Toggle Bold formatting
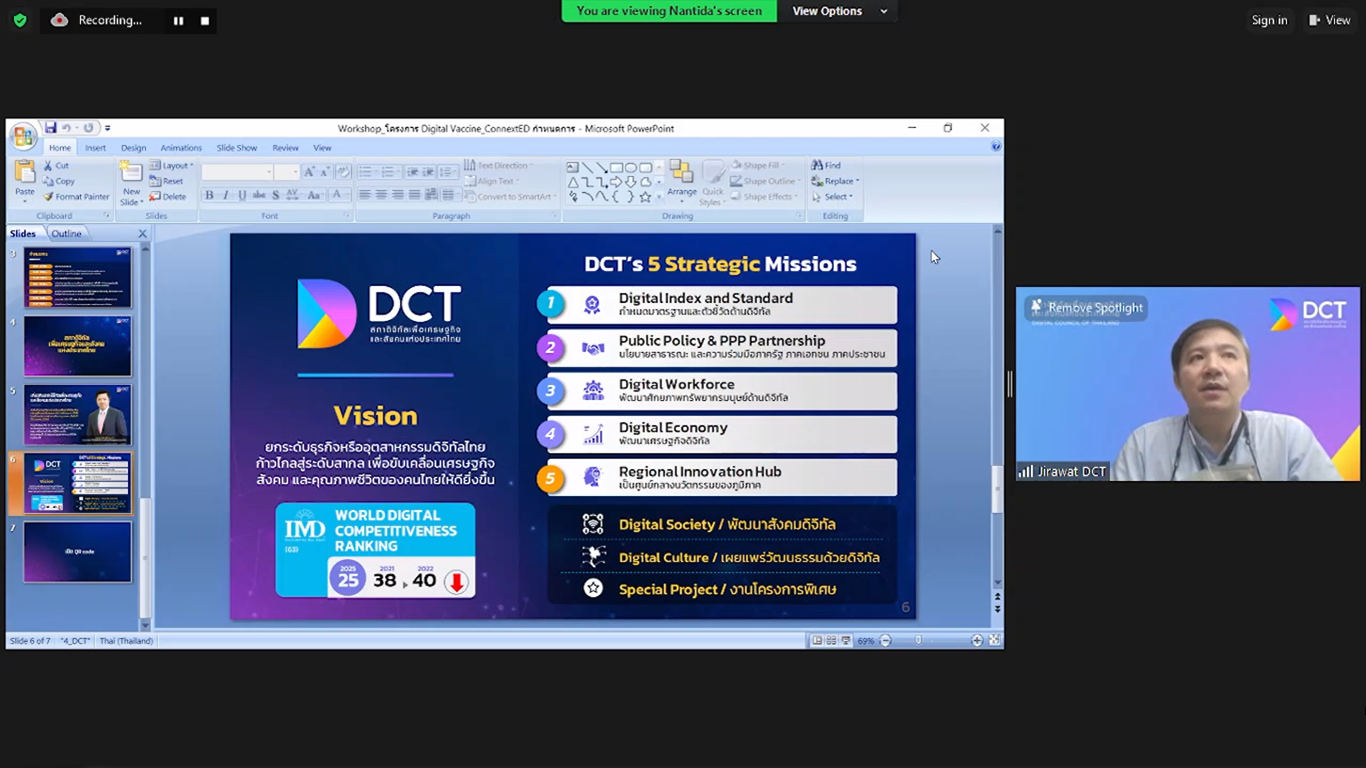1366x768 pixels. 209,195
